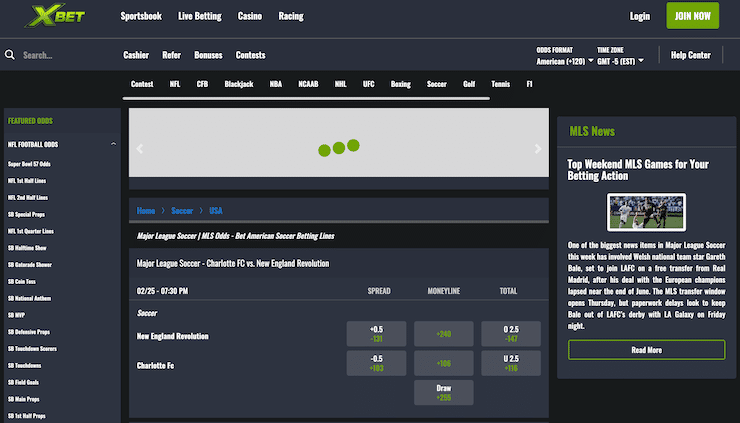Open SB Field Goals odds
Image resolution: width=740 pixels, height=423 pixels.
(23, 382)
